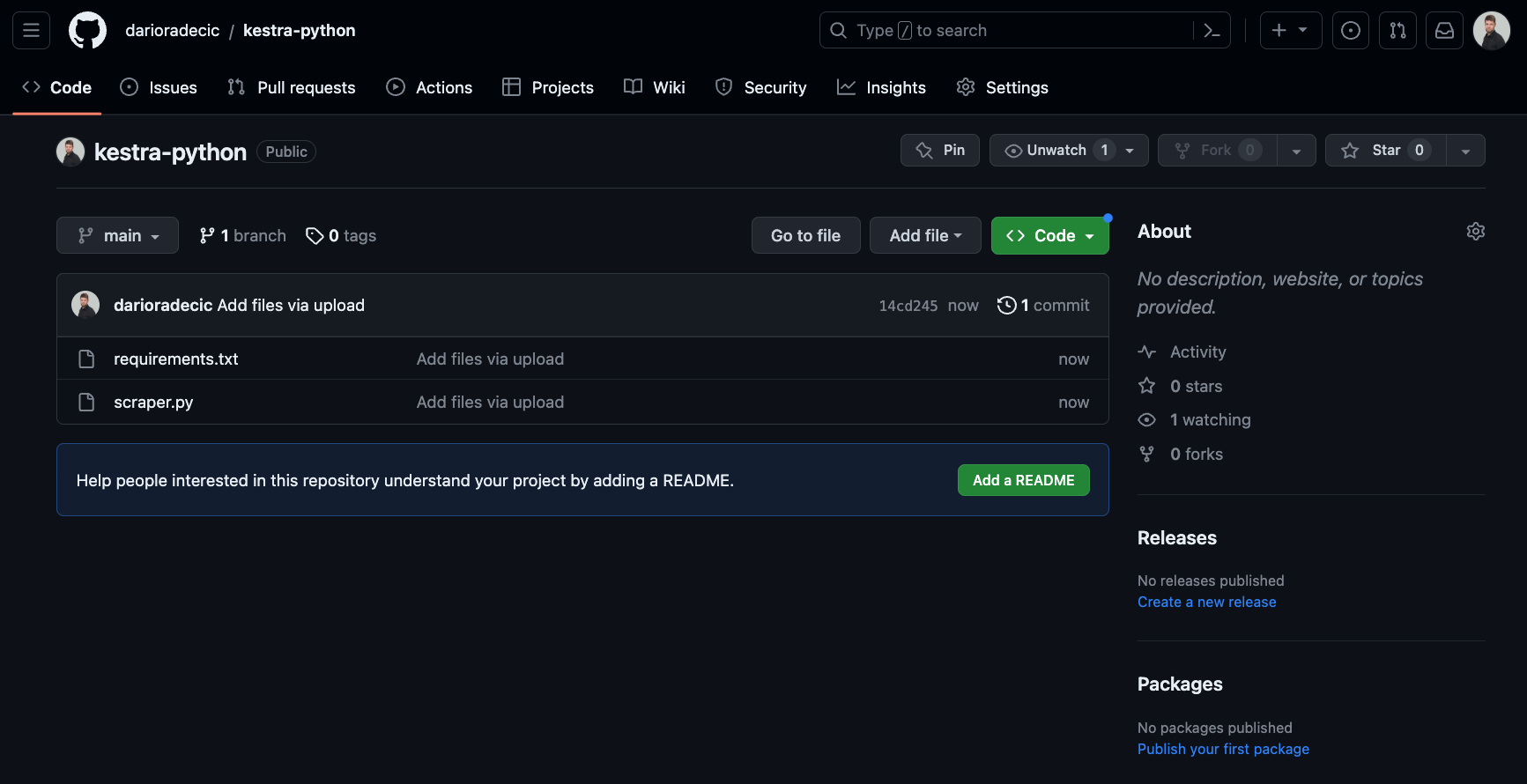Open the Projects tab
Image resolution: width=1527 pixels, height=784 pixels.
pos(548,87)
